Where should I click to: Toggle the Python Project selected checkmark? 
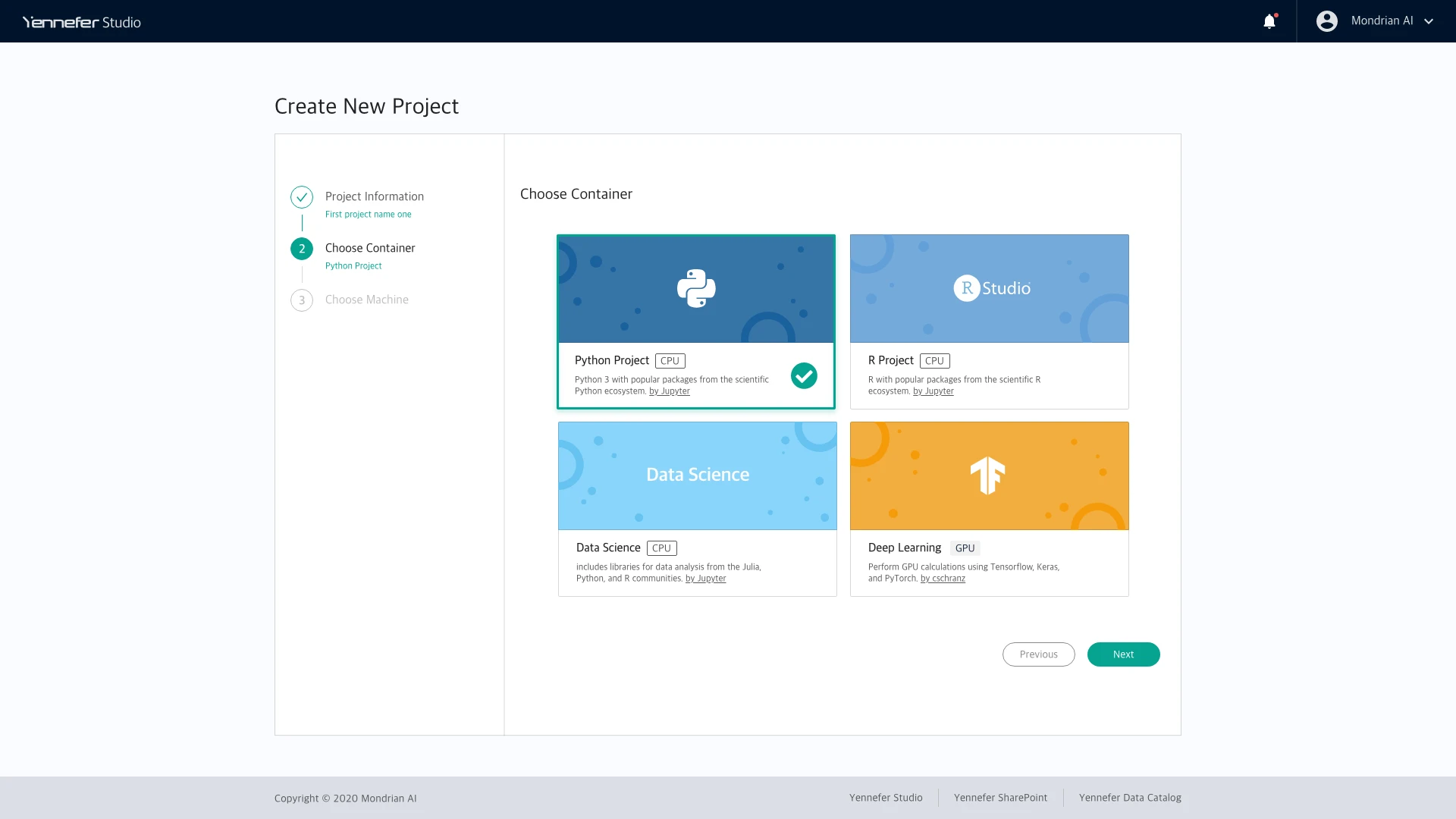(804, 376)
